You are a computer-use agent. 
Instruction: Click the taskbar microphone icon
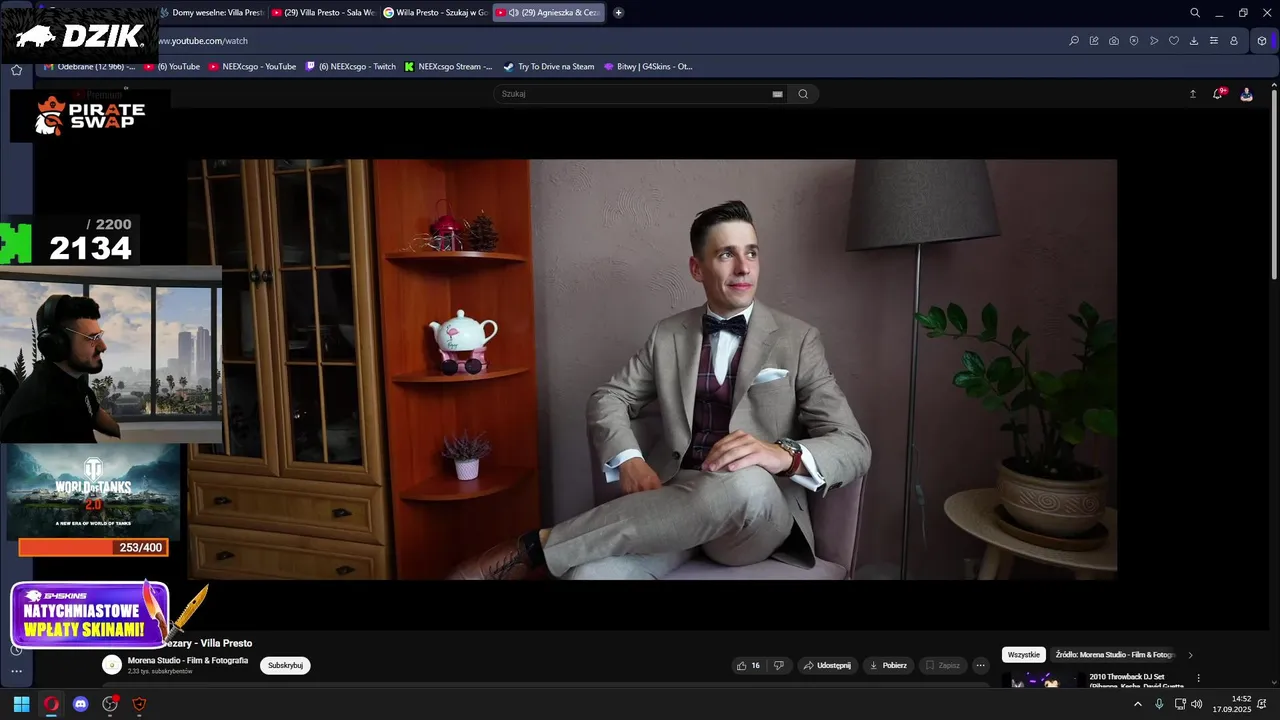coord(1159,704)
